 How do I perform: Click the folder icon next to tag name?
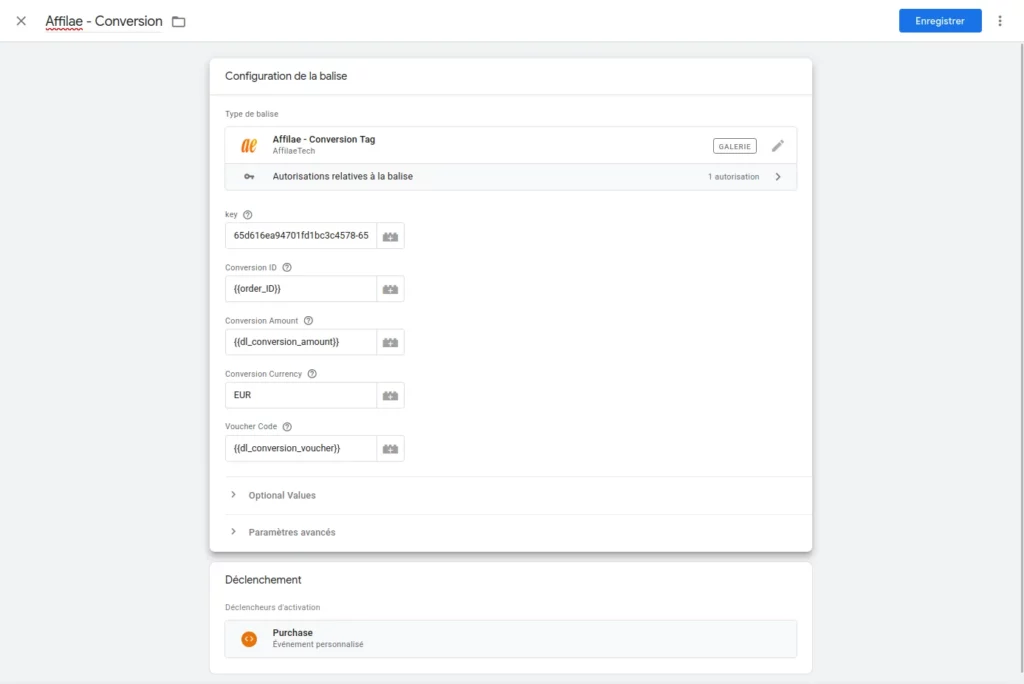click(179, 22)
